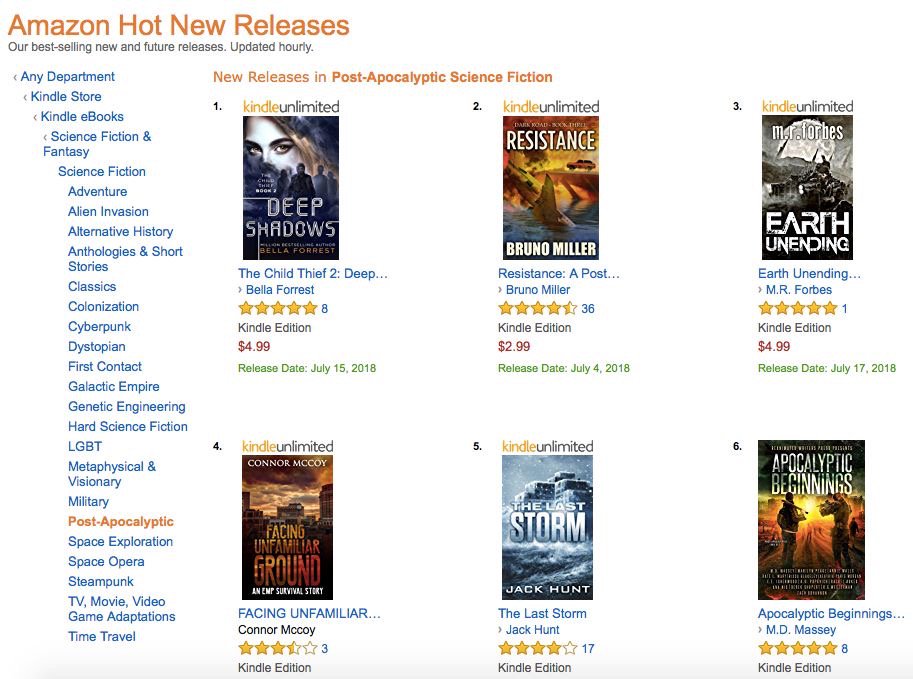Go up to Kindle Store category
Image resolution: width=913 pixels, height=679 pixels.
click(x=66, y=96)
